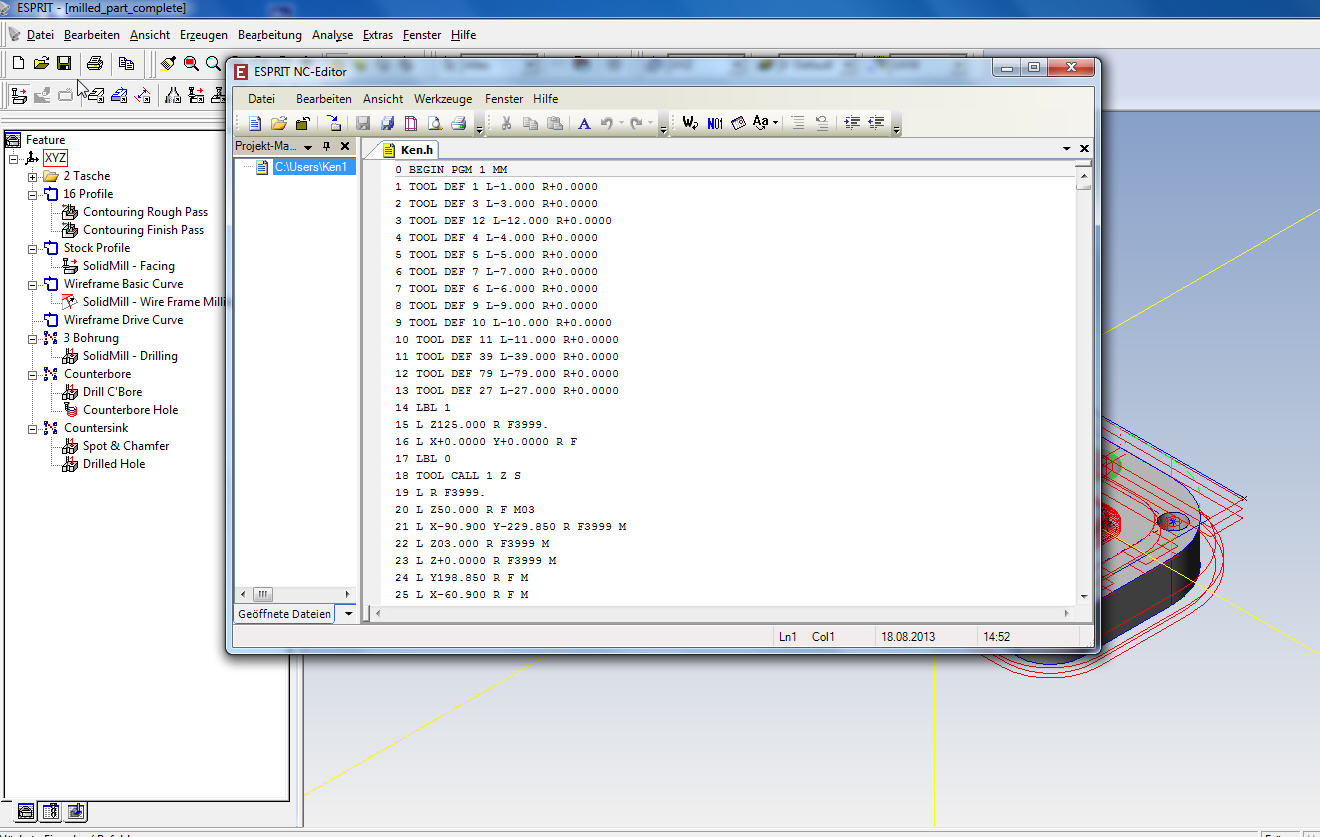
Task: Click code line 0 BEGIN PGM 1 MM
Action: [451, 170]
